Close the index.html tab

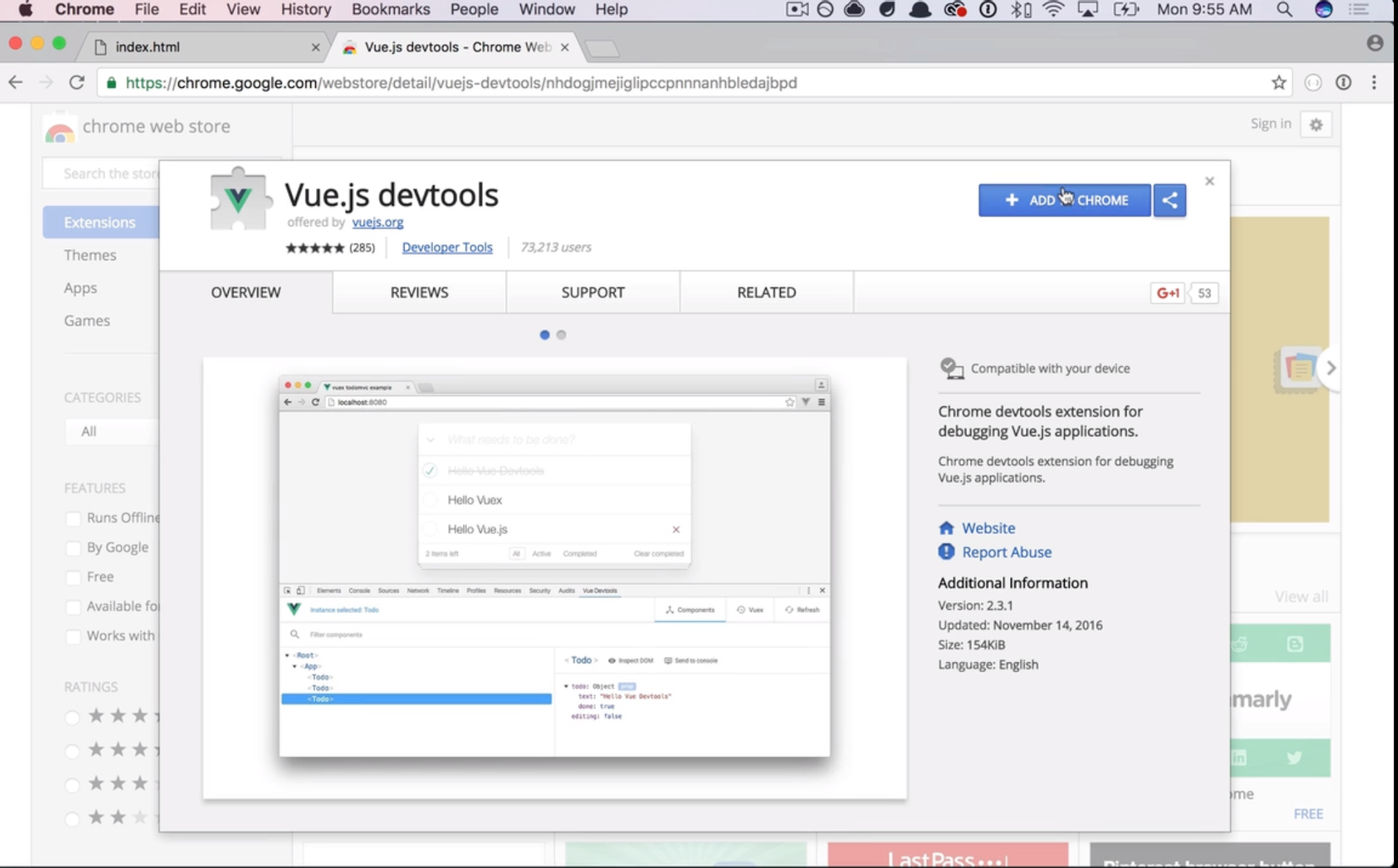(x=316, y=47)
